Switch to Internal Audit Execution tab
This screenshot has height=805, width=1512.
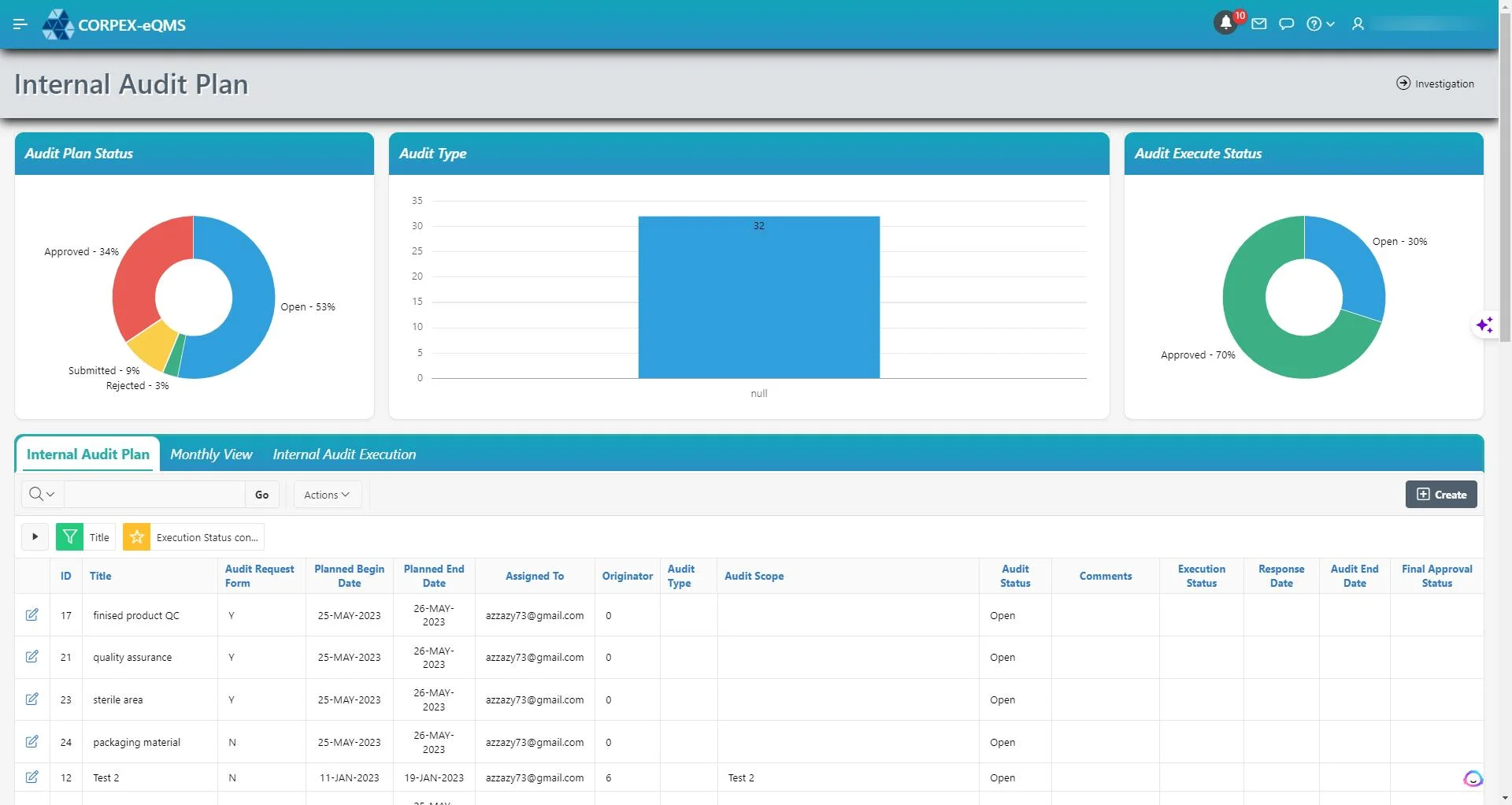coord(344,454)
